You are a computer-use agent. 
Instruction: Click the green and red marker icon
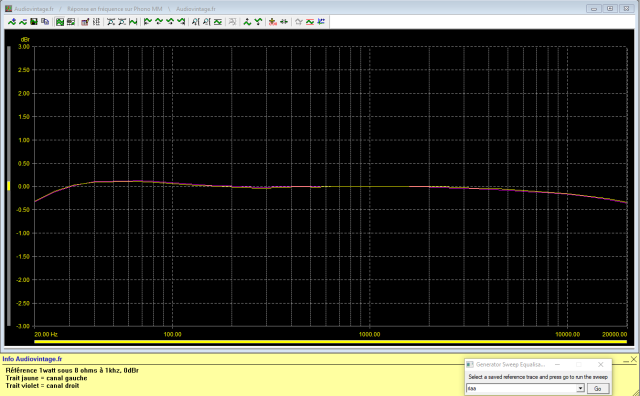[x=273, y=22]
